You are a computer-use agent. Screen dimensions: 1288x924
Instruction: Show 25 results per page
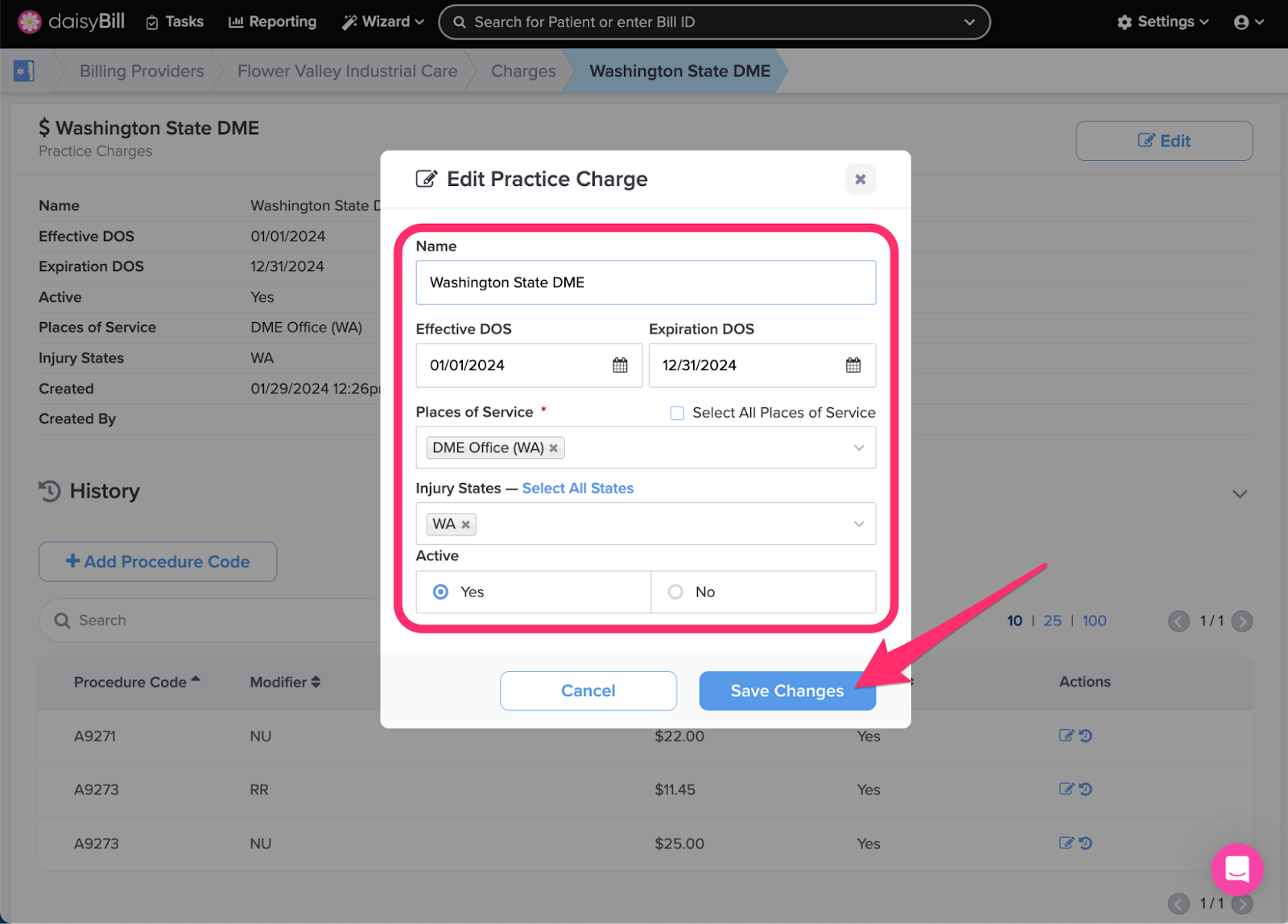point(1052,621)
